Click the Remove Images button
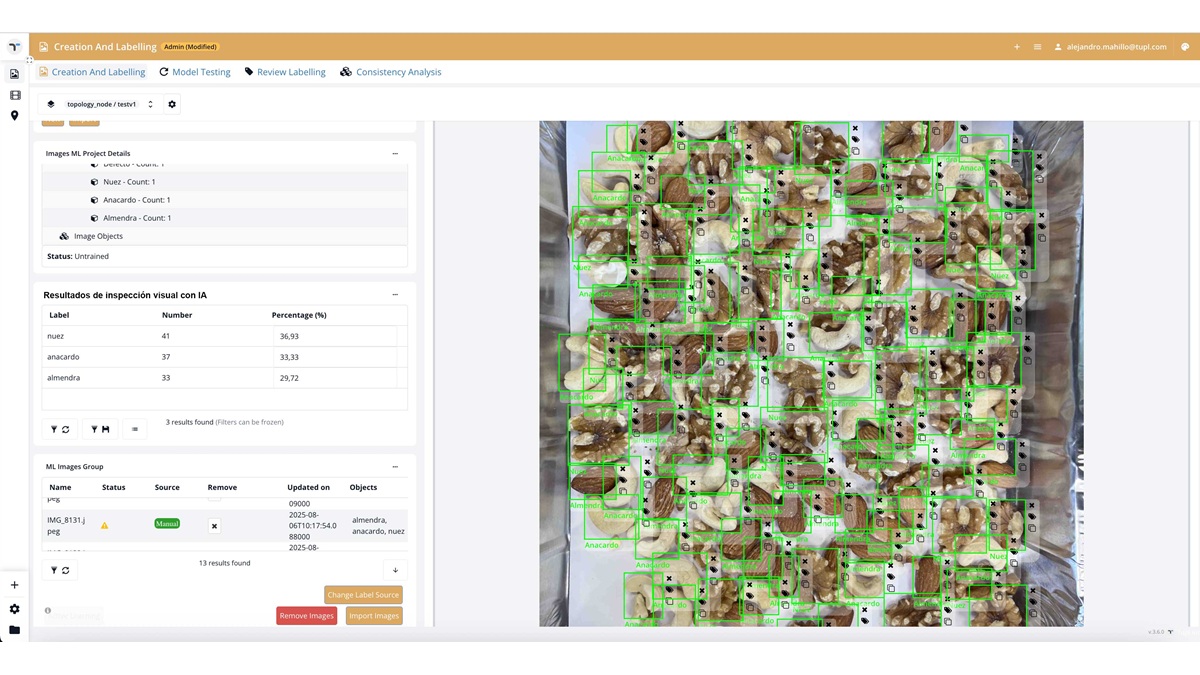This screenshot has height=675, width=1200. coord(306,616)
